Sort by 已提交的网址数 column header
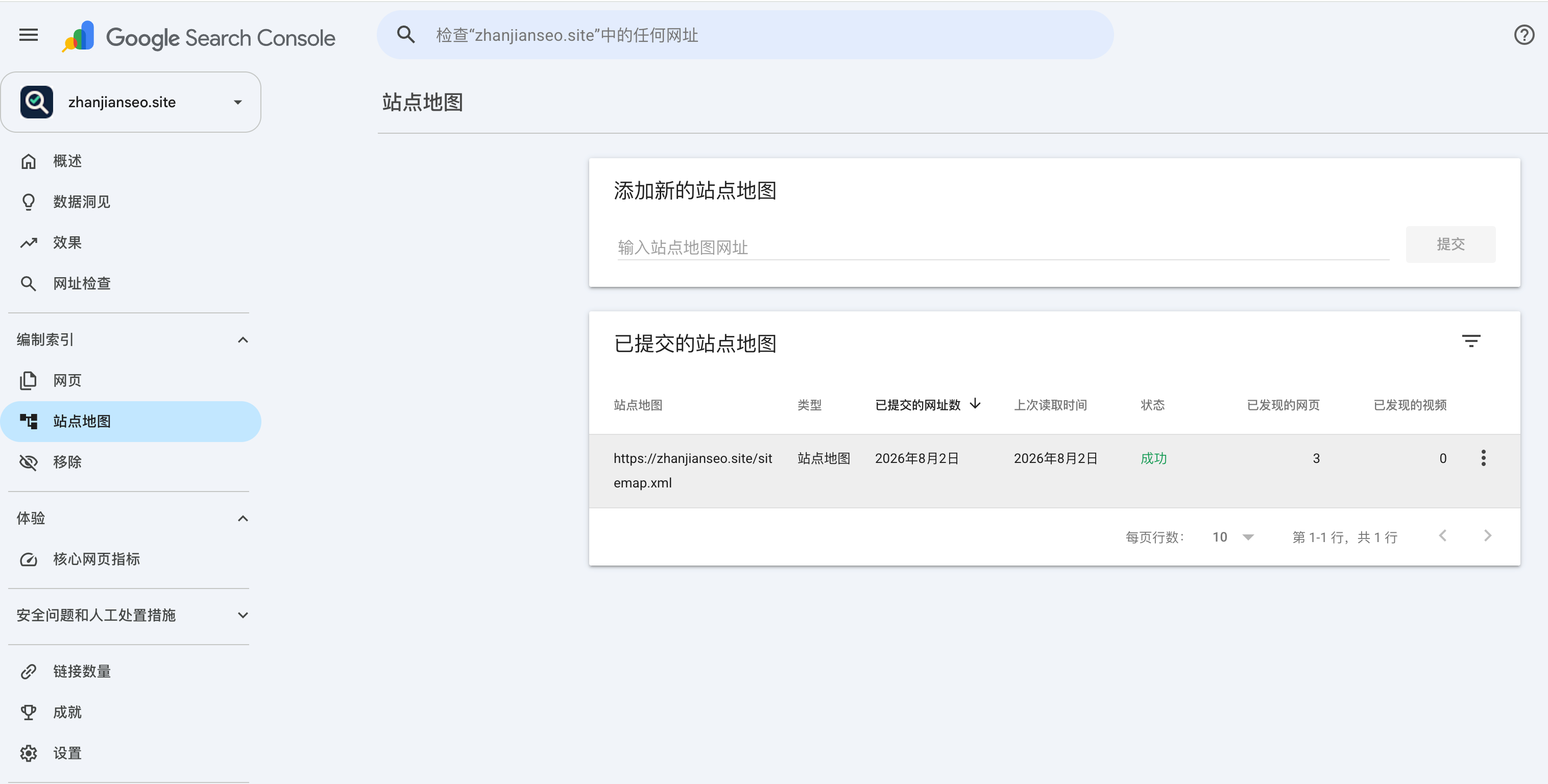Image resolution: width=1548 pixels, height=784 pixels. pos(917,405)
